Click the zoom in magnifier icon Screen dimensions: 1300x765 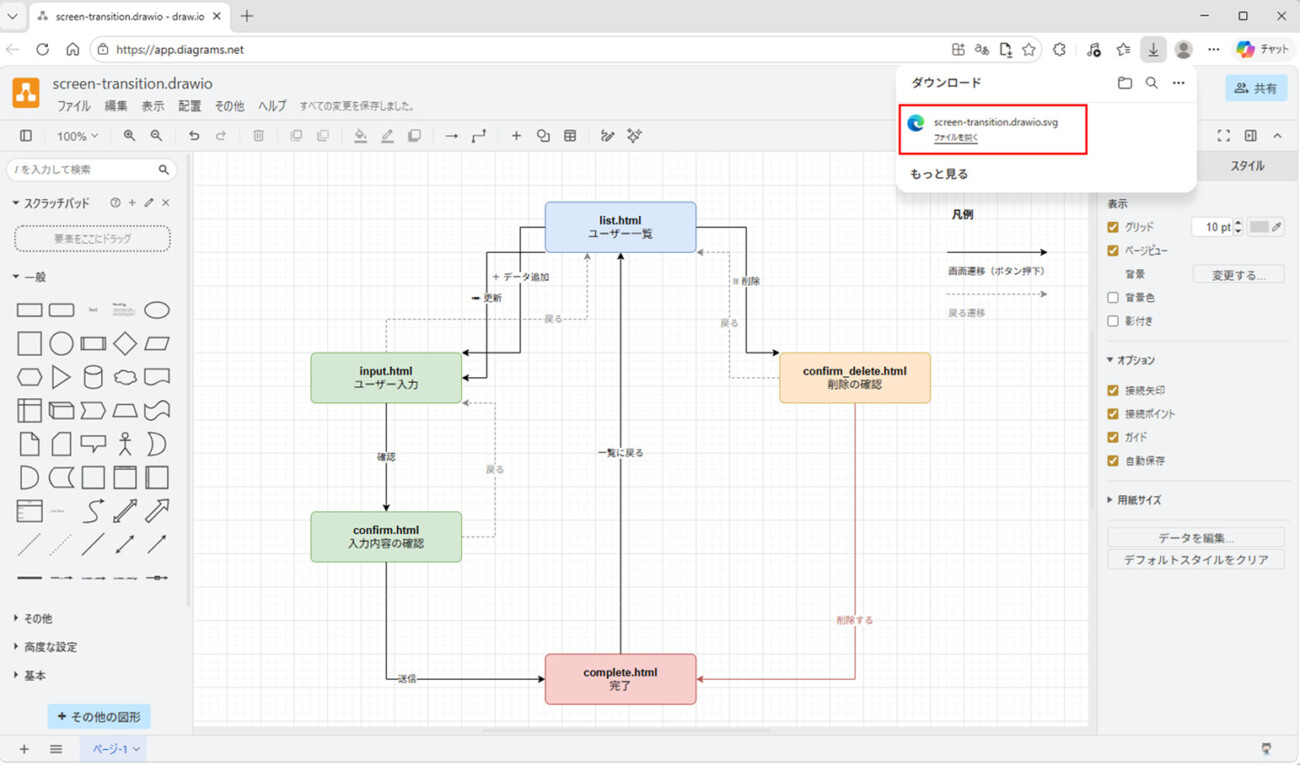pos(129,136)
